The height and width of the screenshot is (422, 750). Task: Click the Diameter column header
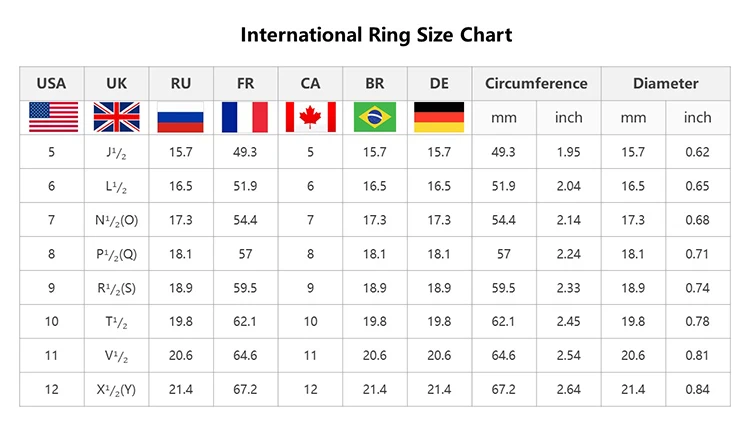665,83
